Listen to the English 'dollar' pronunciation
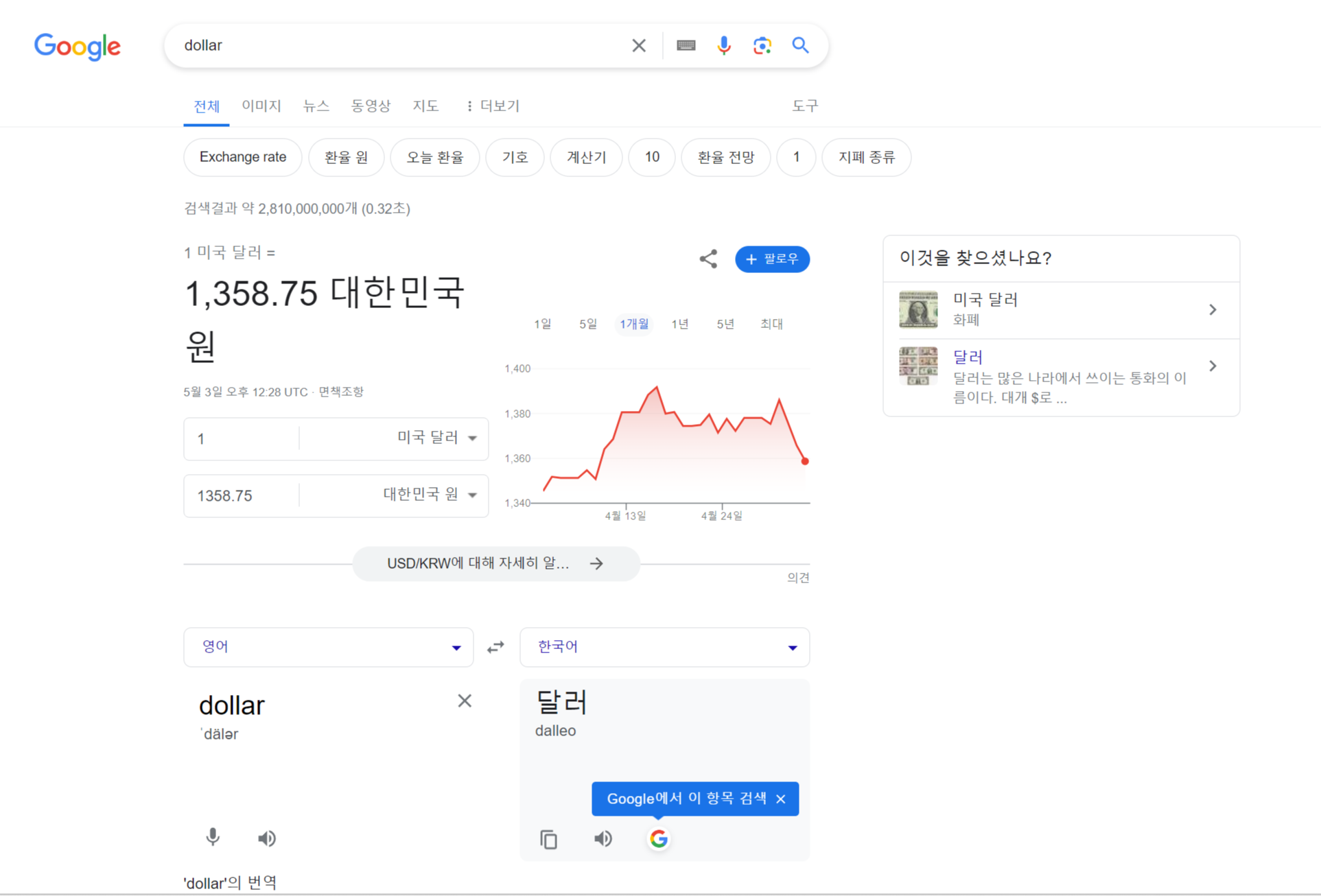1321x896 pixels. coord(267,838)
